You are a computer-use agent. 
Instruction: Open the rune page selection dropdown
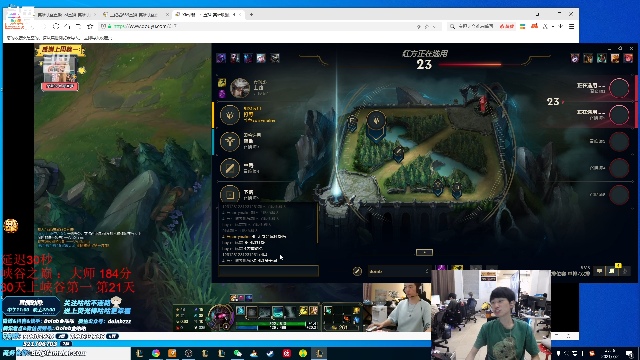coord(399,271)
